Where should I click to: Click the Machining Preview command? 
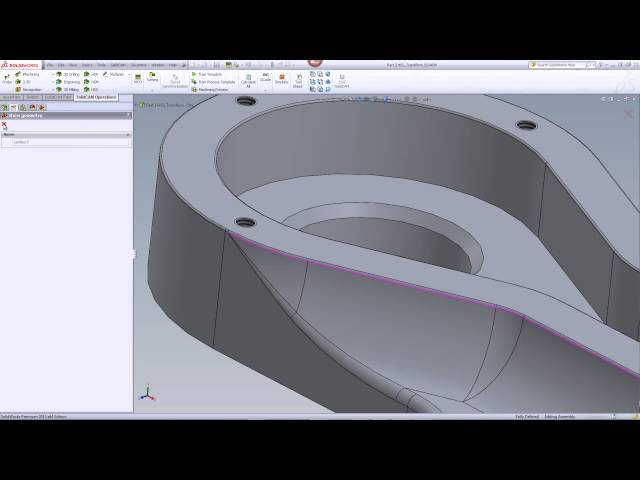click(x=210, y=89)
